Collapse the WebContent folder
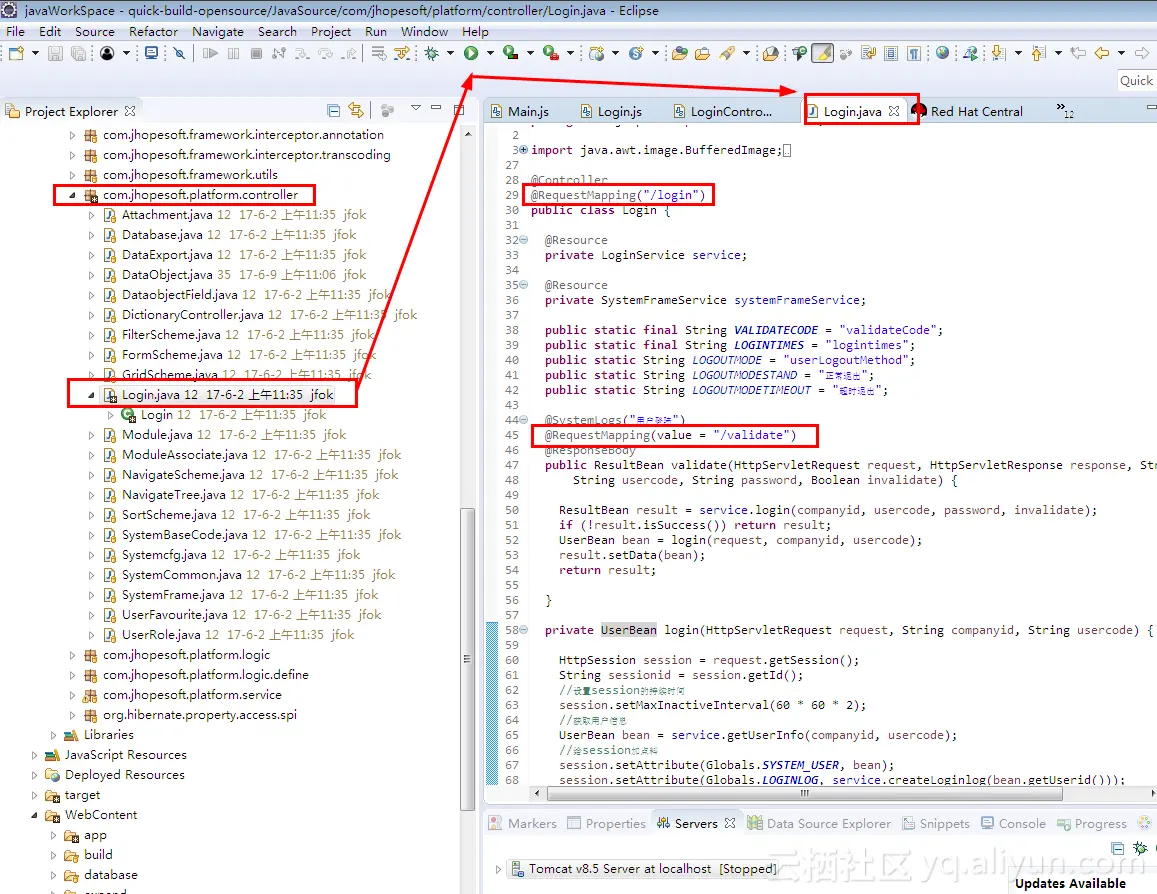This screenshot has height=894, width=1157. (x=34, y=816)
